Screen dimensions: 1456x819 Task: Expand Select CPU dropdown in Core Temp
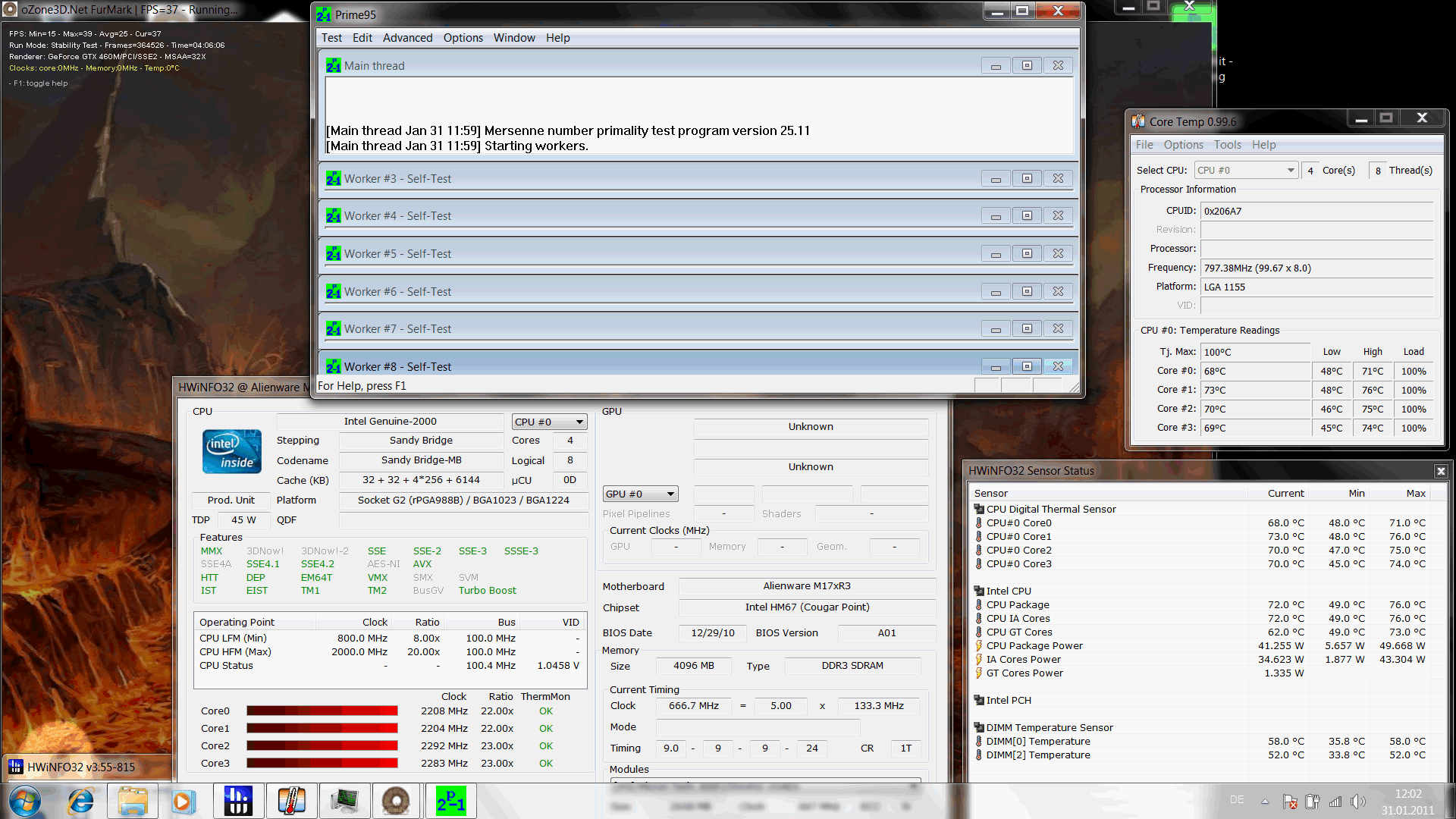[x=1290, y=171]
